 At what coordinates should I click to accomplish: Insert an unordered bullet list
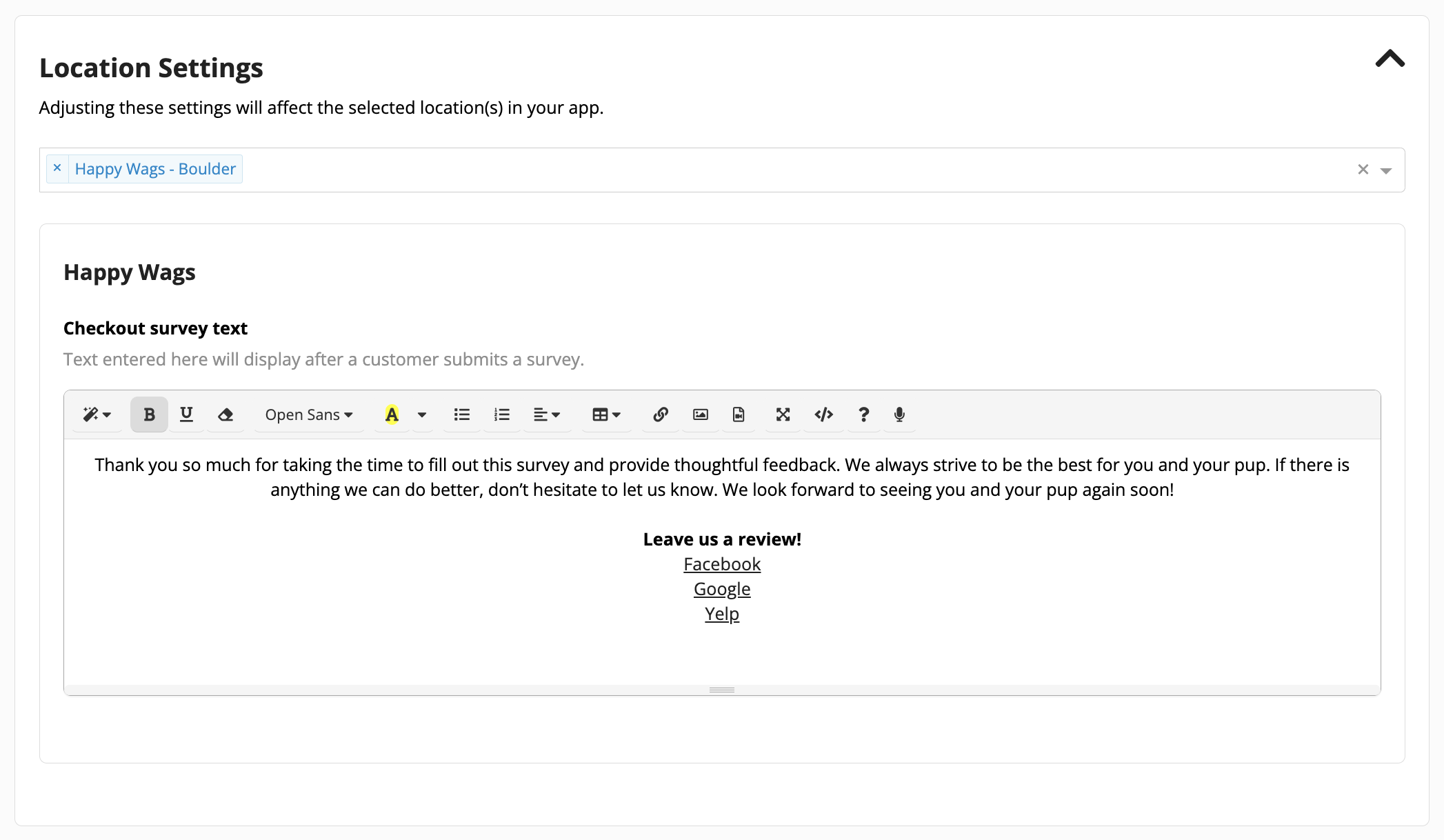click(462, 414)
